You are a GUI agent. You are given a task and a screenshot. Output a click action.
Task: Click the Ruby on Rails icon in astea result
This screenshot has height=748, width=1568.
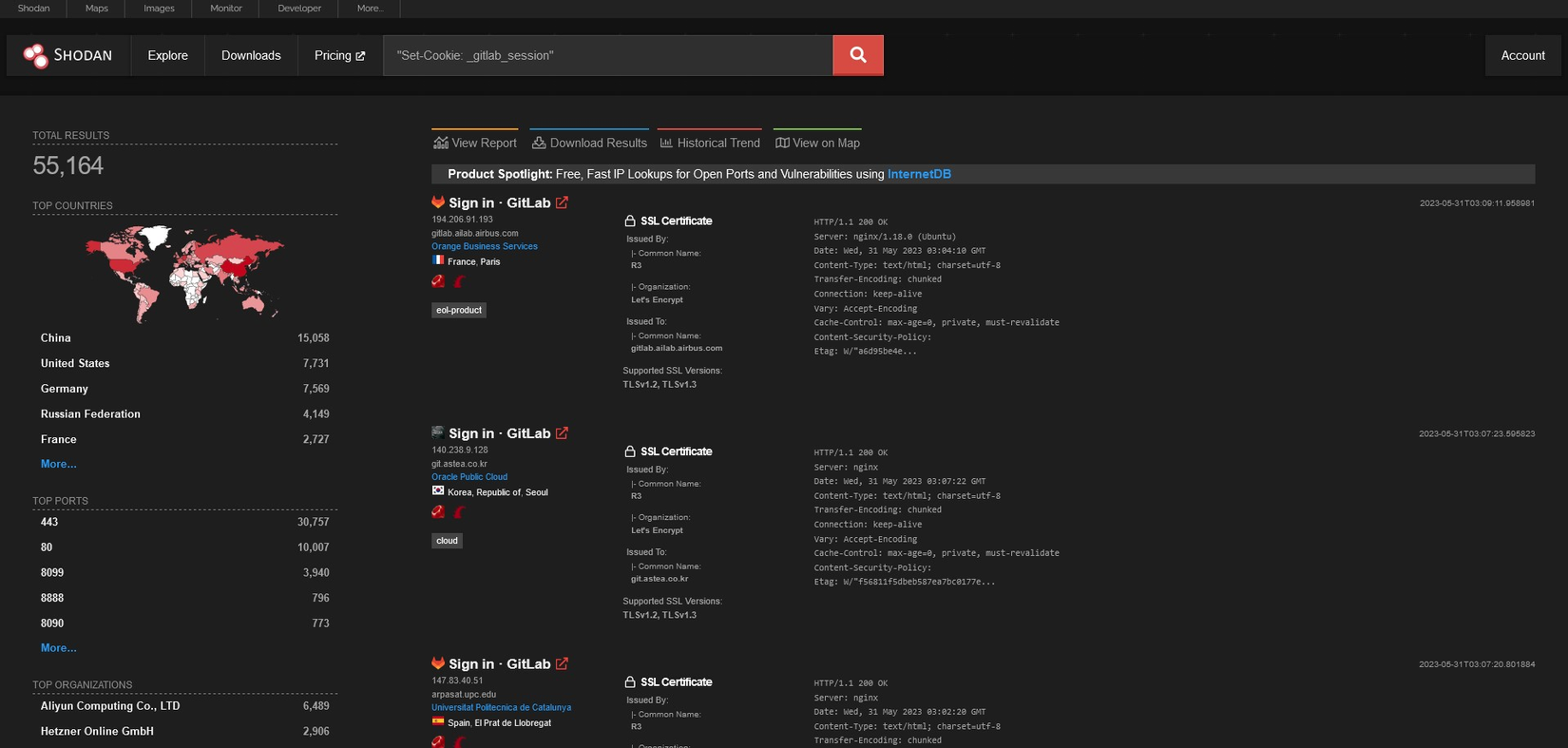[x=460, y=511]
